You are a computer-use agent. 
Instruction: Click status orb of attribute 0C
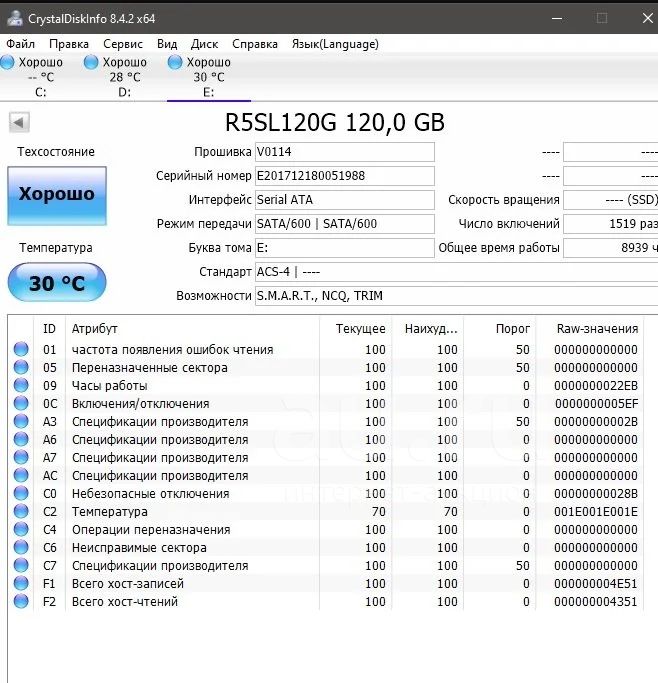click(21, 403)
